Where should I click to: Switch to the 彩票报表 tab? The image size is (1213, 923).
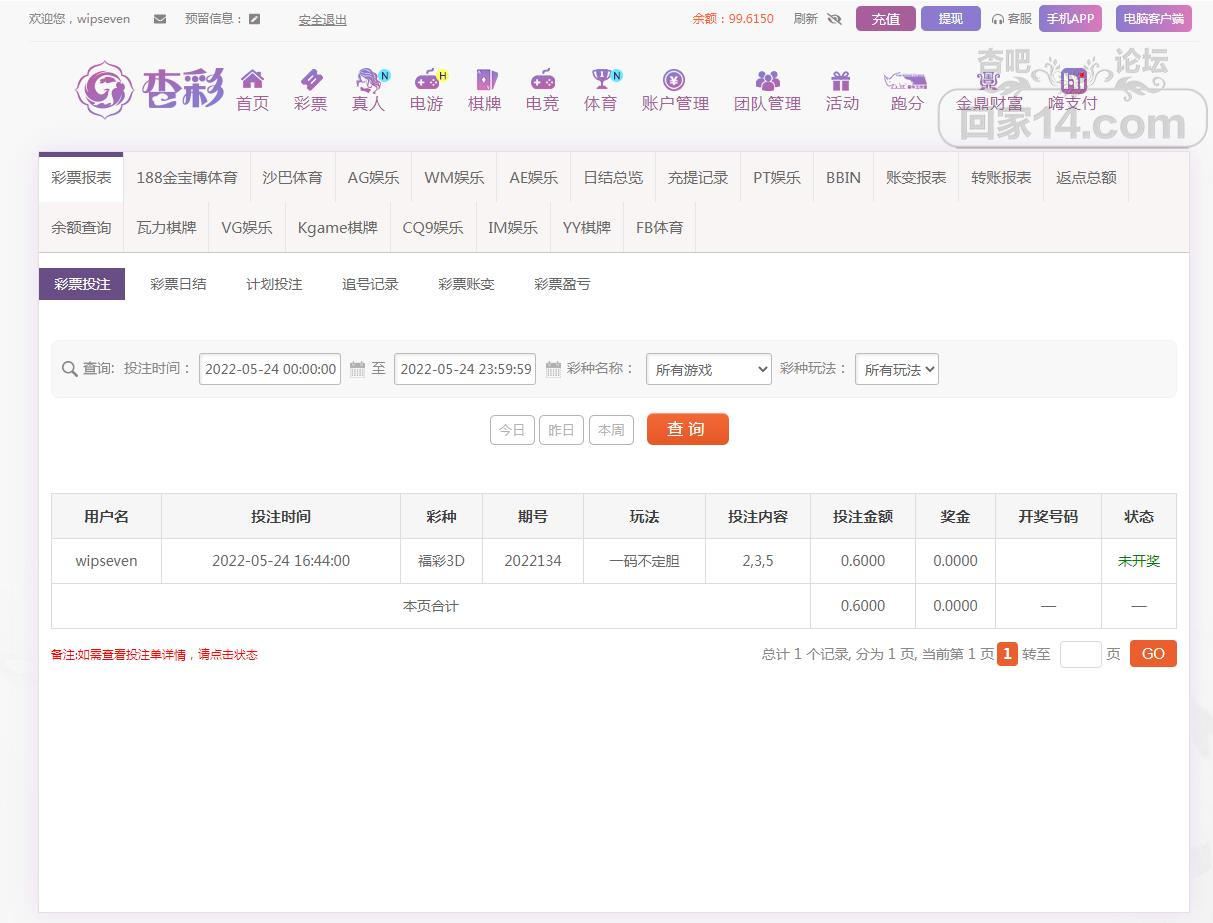pos(81,177)
